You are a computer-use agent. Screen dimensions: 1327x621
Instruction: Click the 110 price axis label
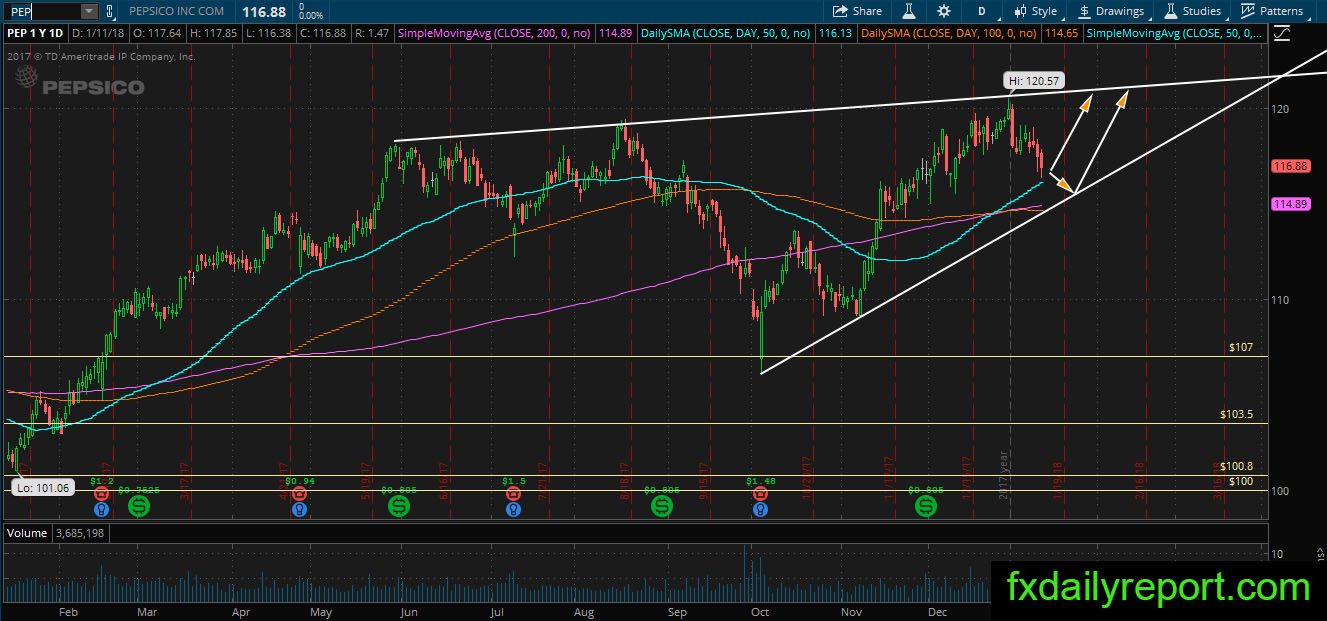(1279, 299)
